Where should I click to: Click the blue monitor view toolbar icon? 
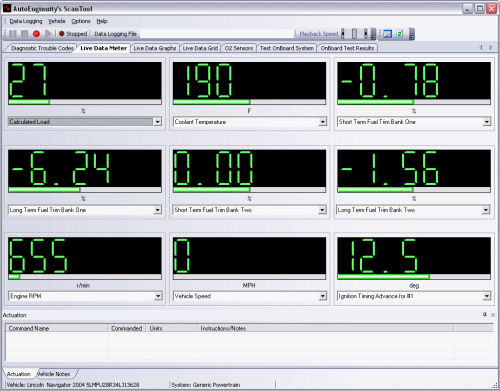click(387, 34)
